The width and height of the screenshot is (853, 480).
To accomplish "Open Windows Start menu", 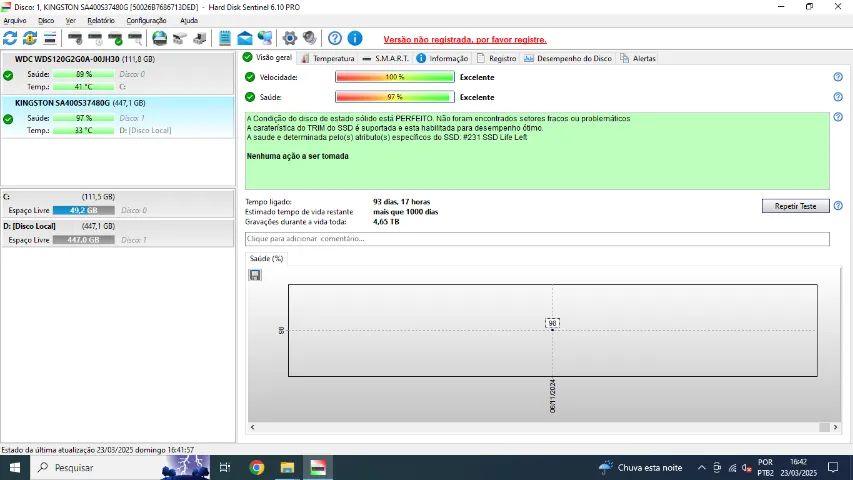I will pyautogui.click(x=15, y=467).
